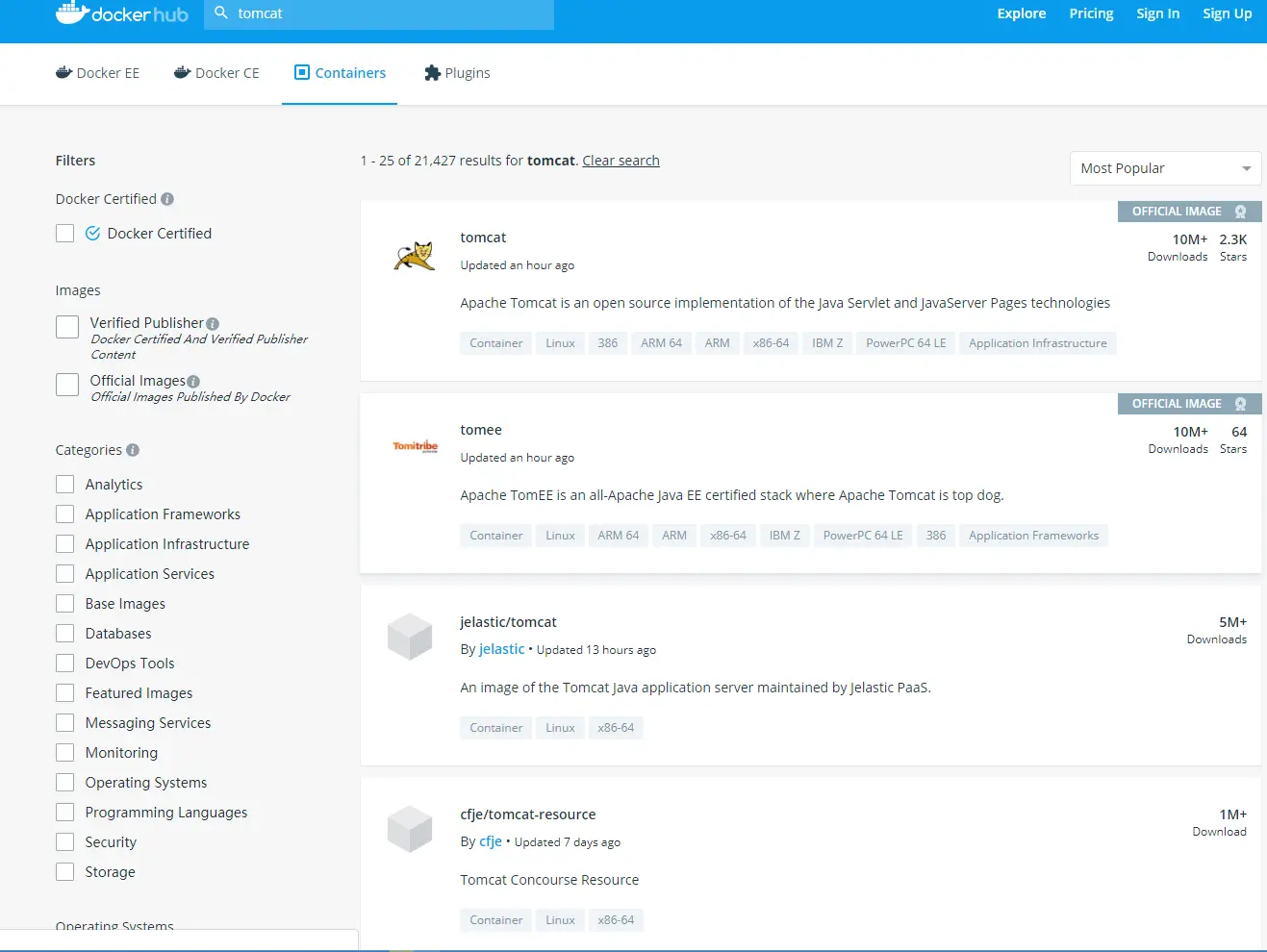Check the Application Infrastructure category

tap(65, 544)
